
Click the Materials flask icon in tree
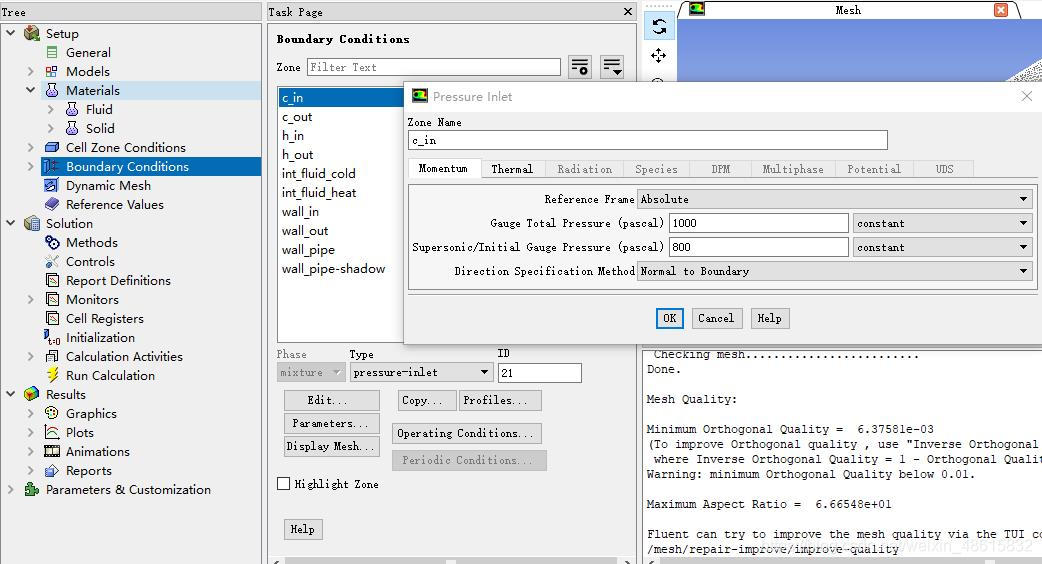pyautogui.click(x=53, y=91)
